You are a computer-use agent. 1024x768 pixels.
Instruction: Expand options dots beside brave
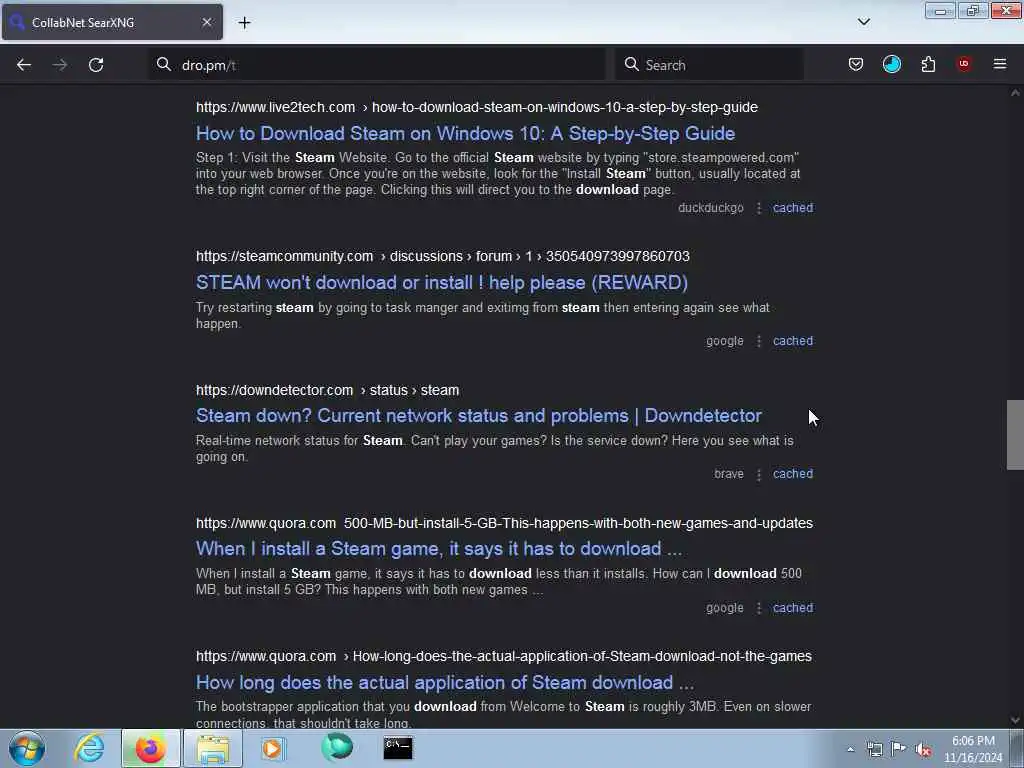click(758, 475)
